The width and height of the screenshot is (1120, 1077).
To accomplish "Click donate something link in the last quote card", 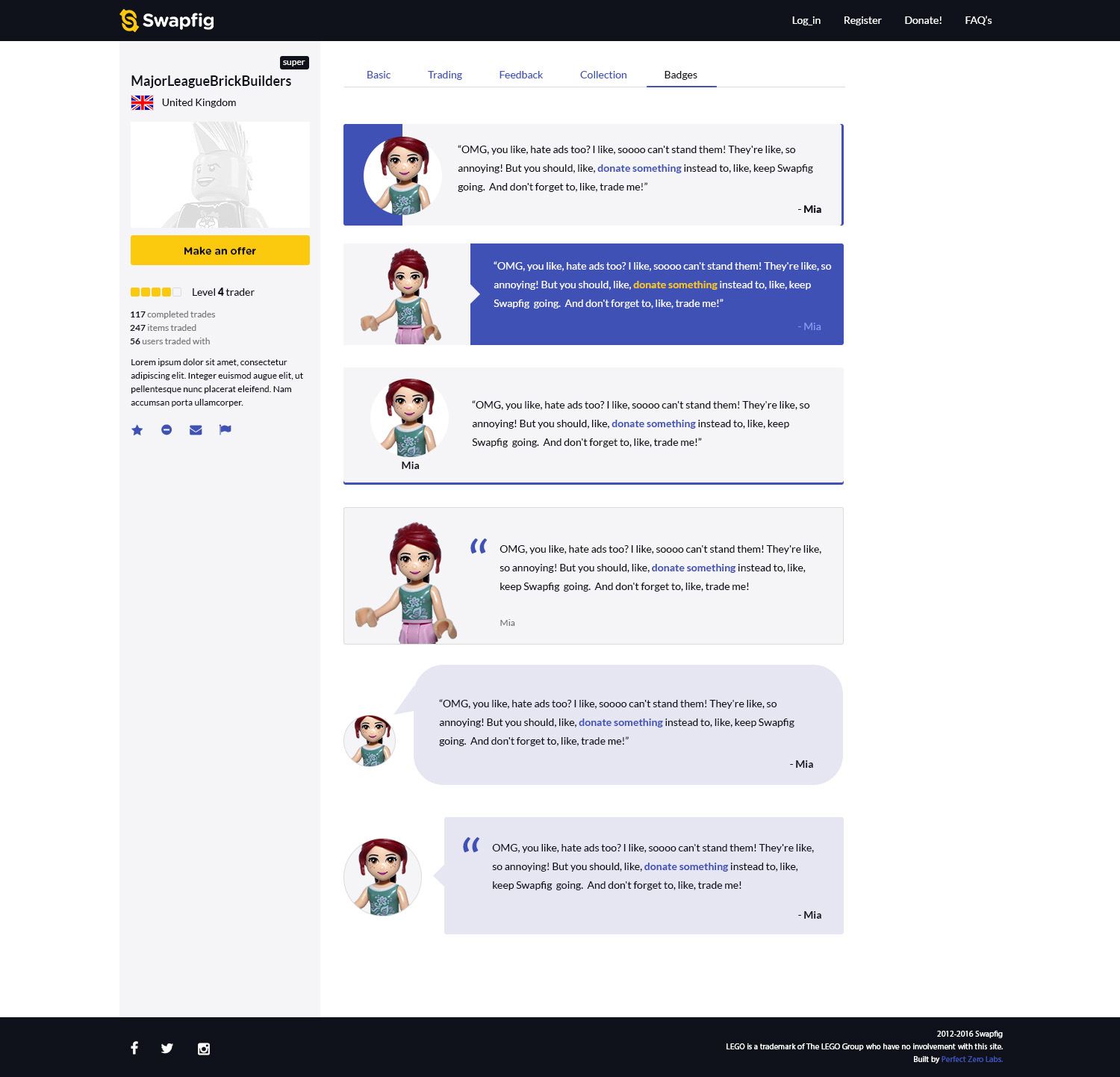I will coord(686,866).
